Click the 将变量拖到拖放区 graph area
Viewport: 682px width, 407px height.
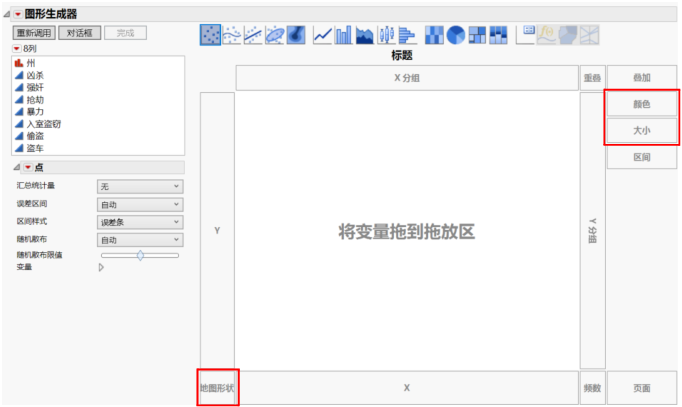(x=407, y=231)
